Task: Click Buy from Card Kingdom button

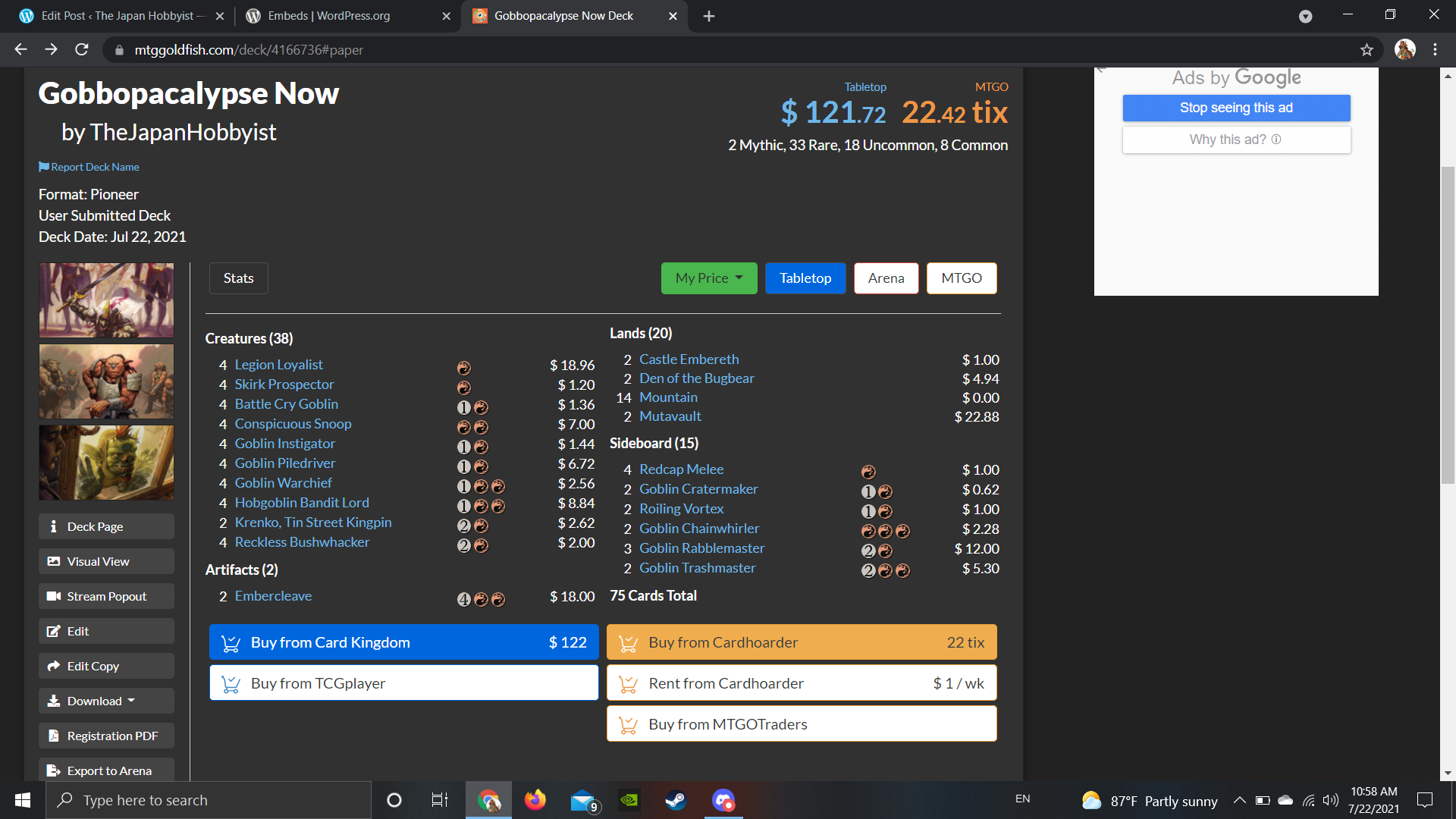Action: 403,642
